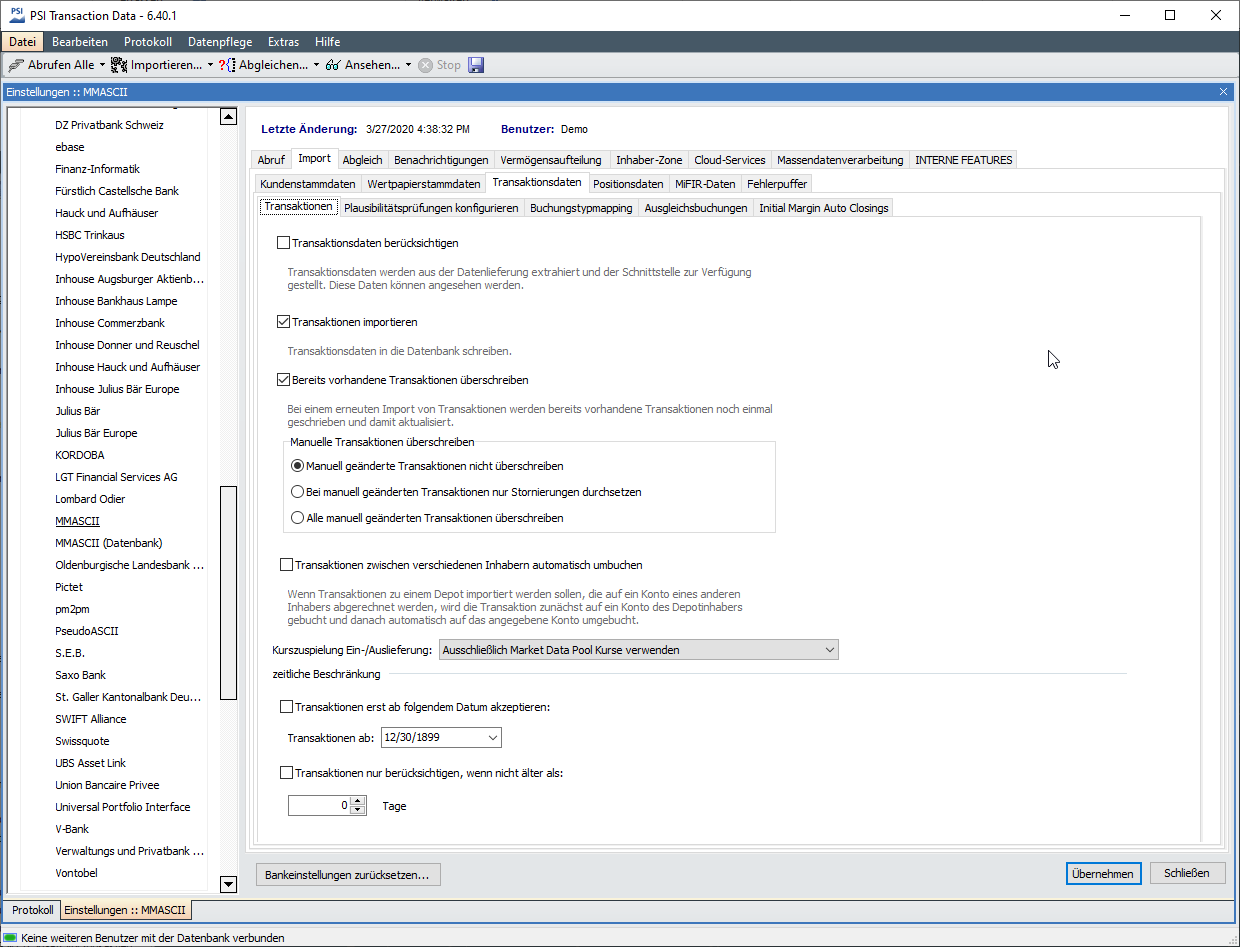Click the Abrufen Alle toolbar icon
The width and height of the screenshot is (1240, 947).
17,65
